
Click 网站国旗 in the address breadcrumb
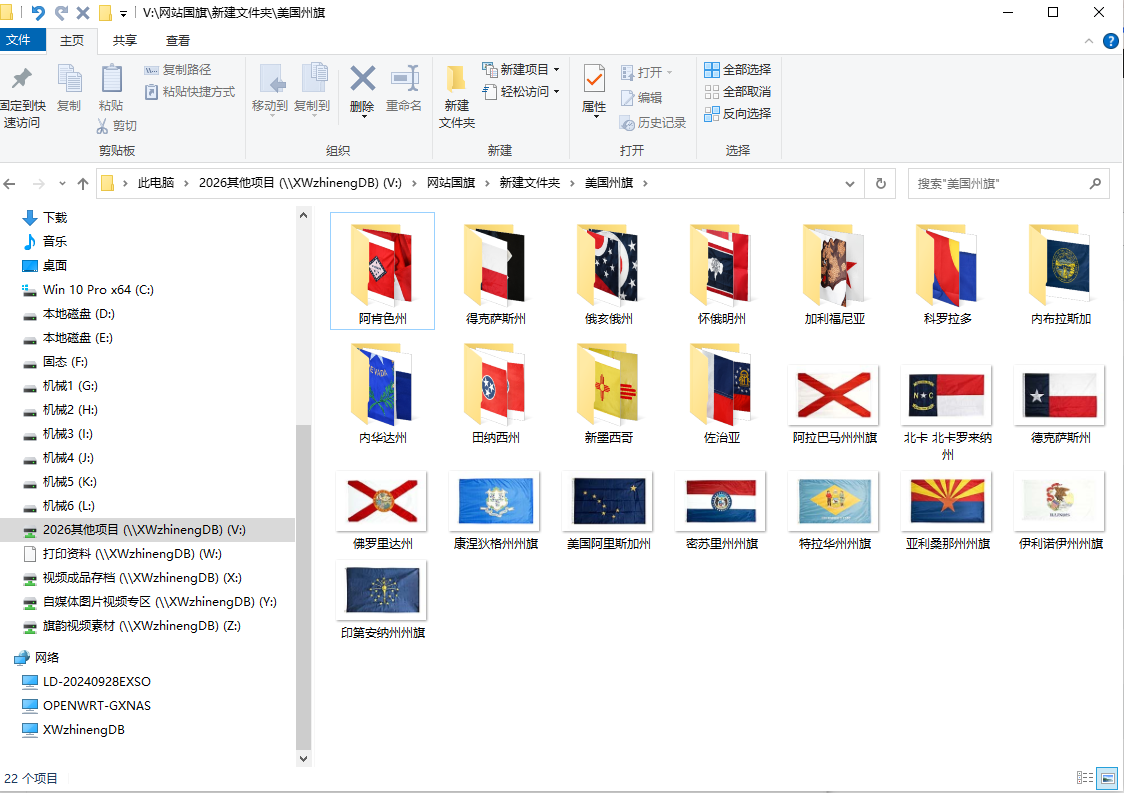point(451,183)
